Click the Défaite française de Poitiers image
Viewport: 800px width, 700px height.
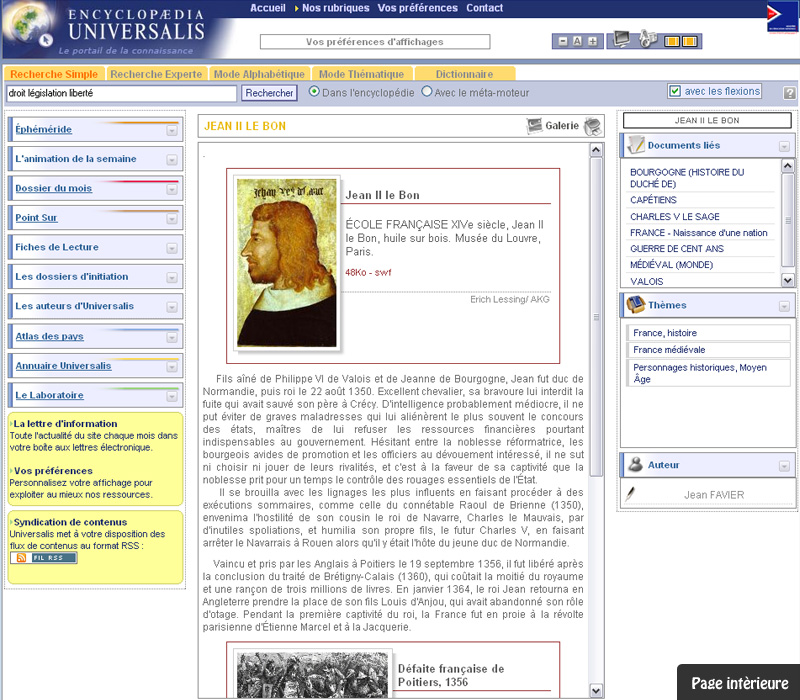[312, 675]
